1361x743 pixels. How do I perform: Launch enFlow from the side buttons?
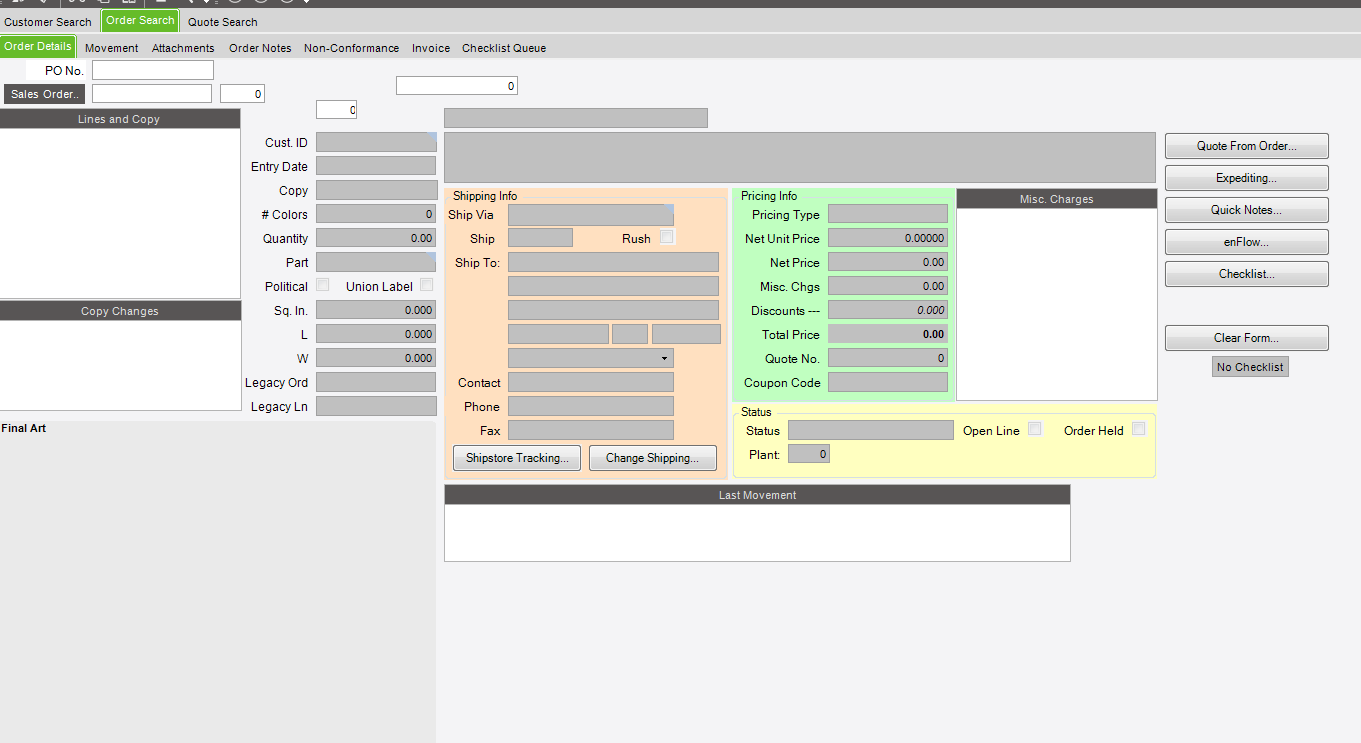(1246, 242)
